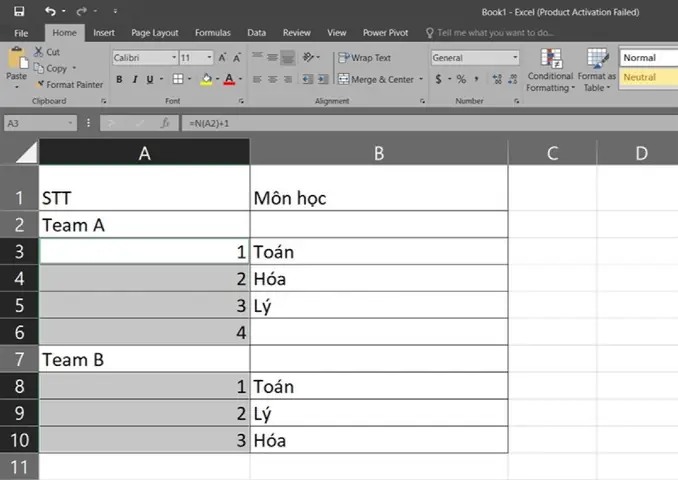Switch to the Page Layout tab

tap(154, 33)
